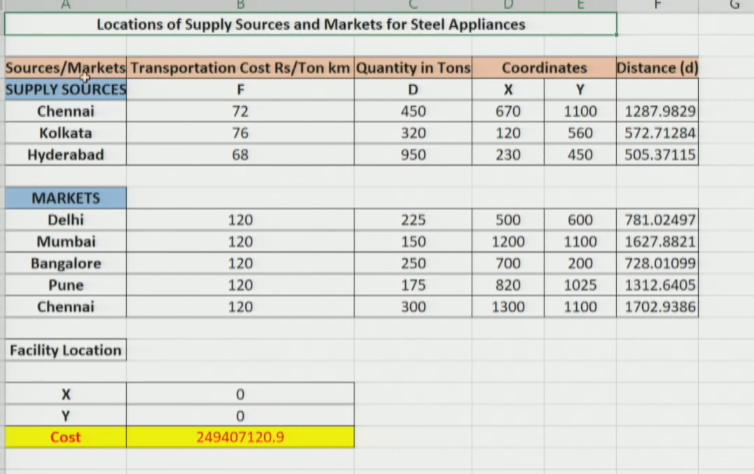Click the SUPPLY SOURCES label cell
Screen dimensions: 754x474
click(x=66, y=89)
